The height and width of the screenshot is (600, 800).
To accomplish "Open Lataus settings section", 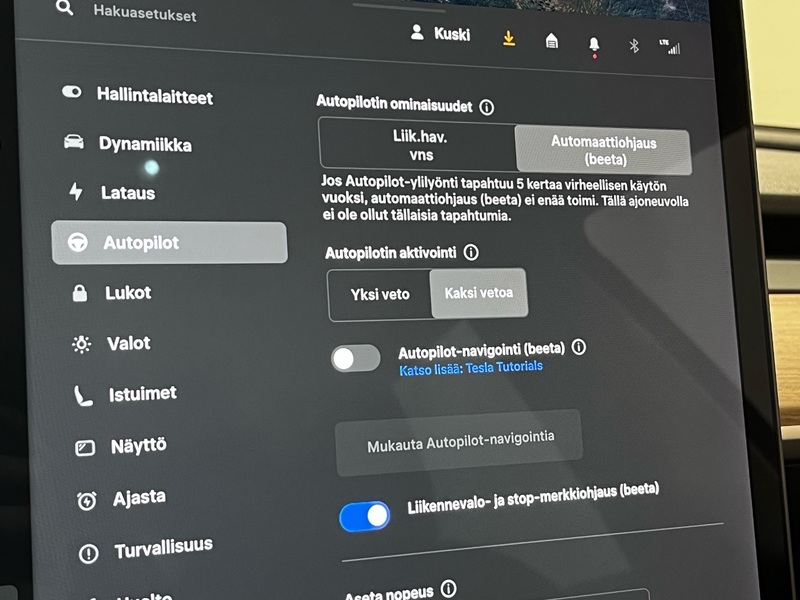I will (x=128, y=192).
